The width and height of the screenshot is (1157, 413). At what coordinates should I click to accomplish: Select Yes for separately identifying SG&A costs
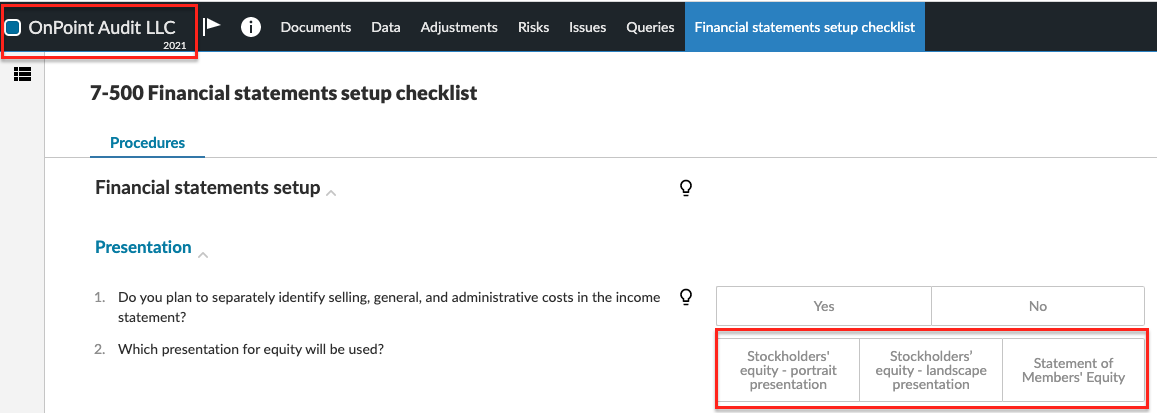824,306
